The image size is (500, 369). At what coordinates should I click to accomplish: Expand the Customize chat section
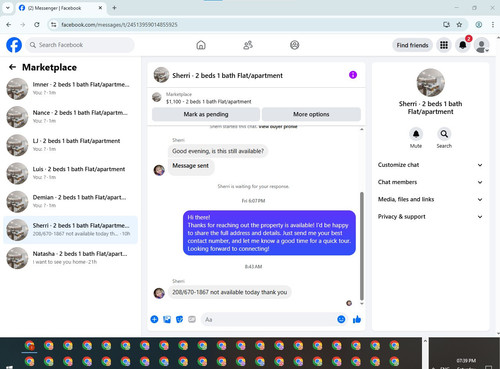click(x=430, y=165)
